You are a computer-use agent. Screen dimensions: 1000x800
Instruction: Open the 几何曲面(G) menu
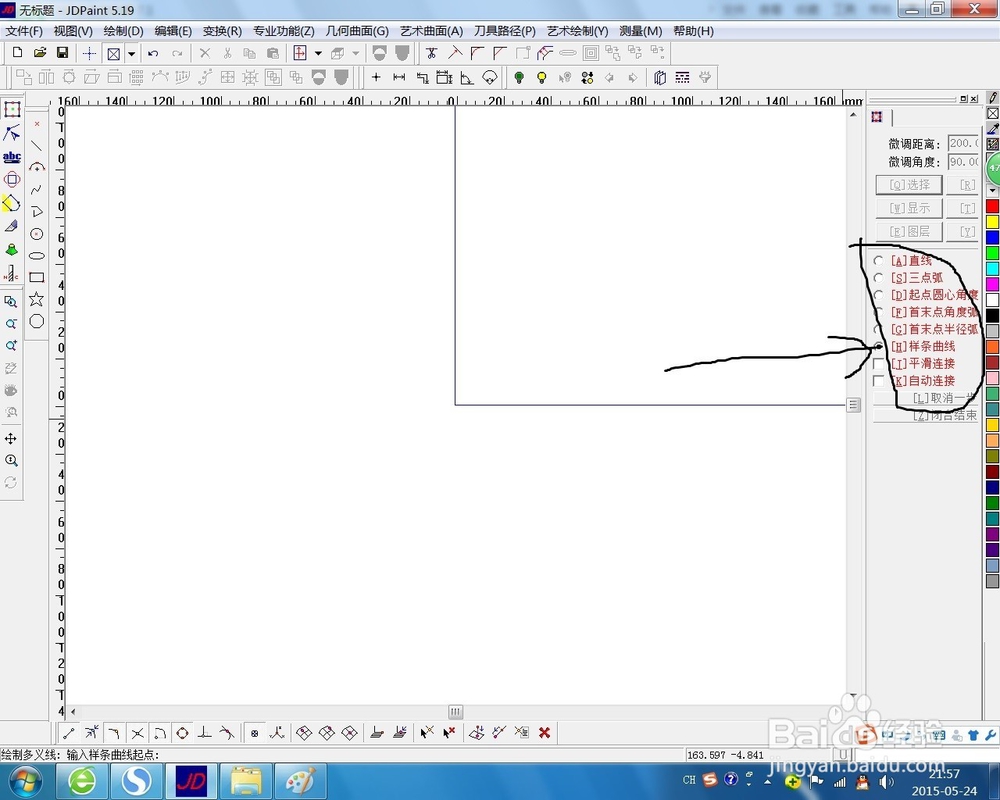(x=357, y=31)
